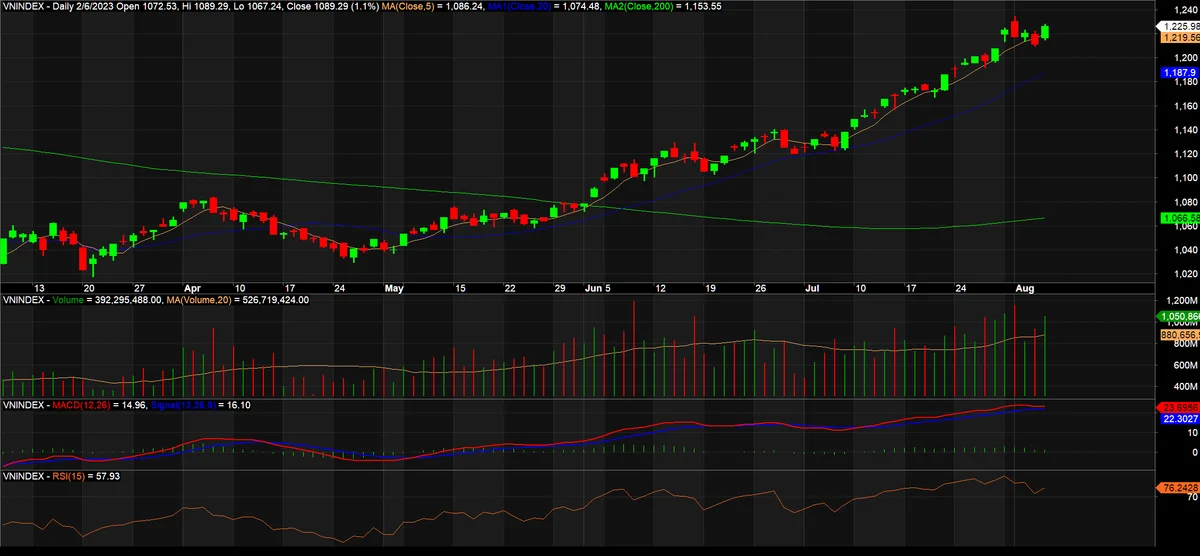The height and width of the screenshot is (556, 1200).
Task: Click the orange 880,656 volume MA tag
Action: [1179, 335]
